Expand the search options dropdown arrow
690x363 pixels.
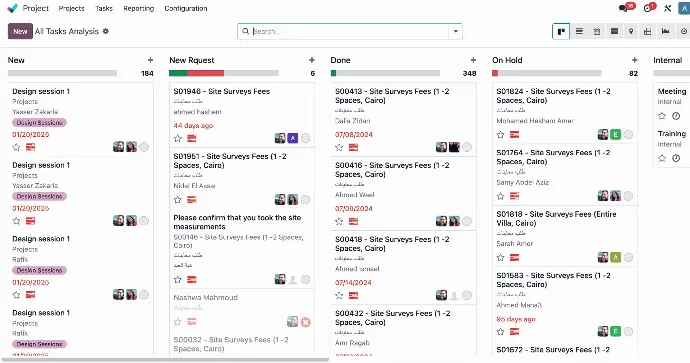[x=455, y=31]
